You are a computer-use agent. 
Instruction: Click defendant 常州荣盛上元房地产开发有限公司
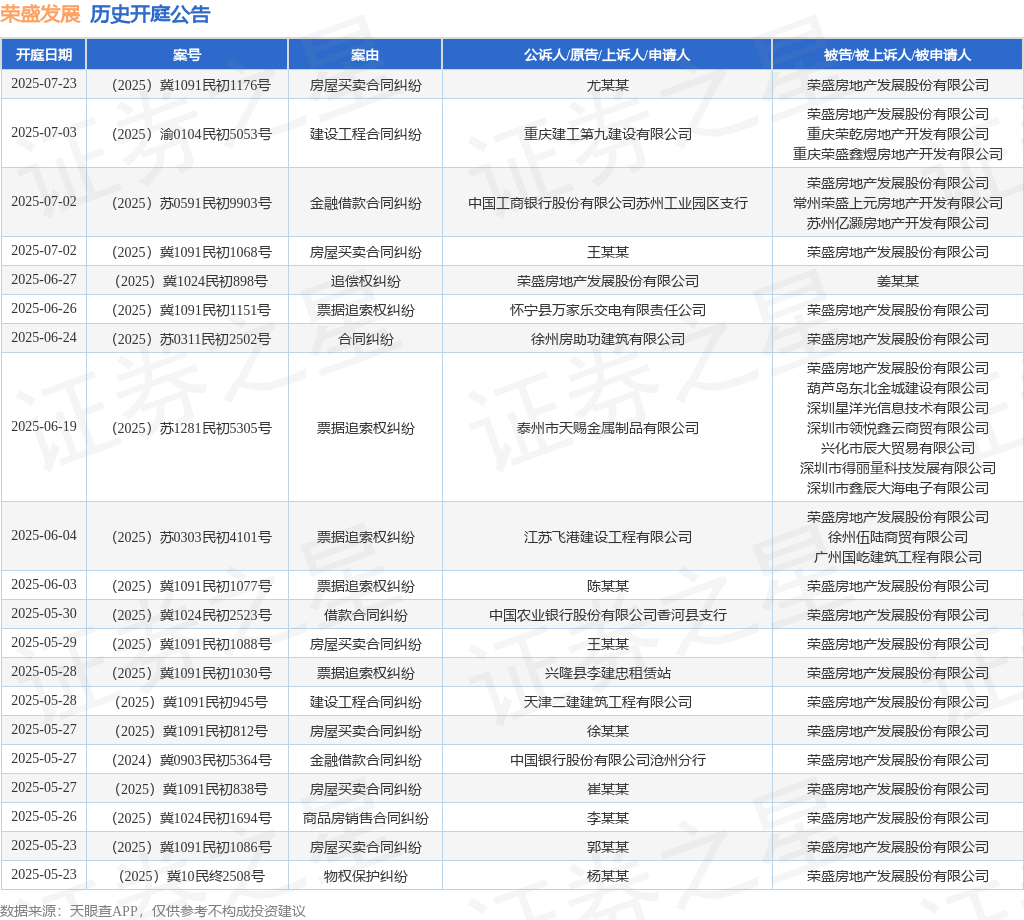[897, 203]
